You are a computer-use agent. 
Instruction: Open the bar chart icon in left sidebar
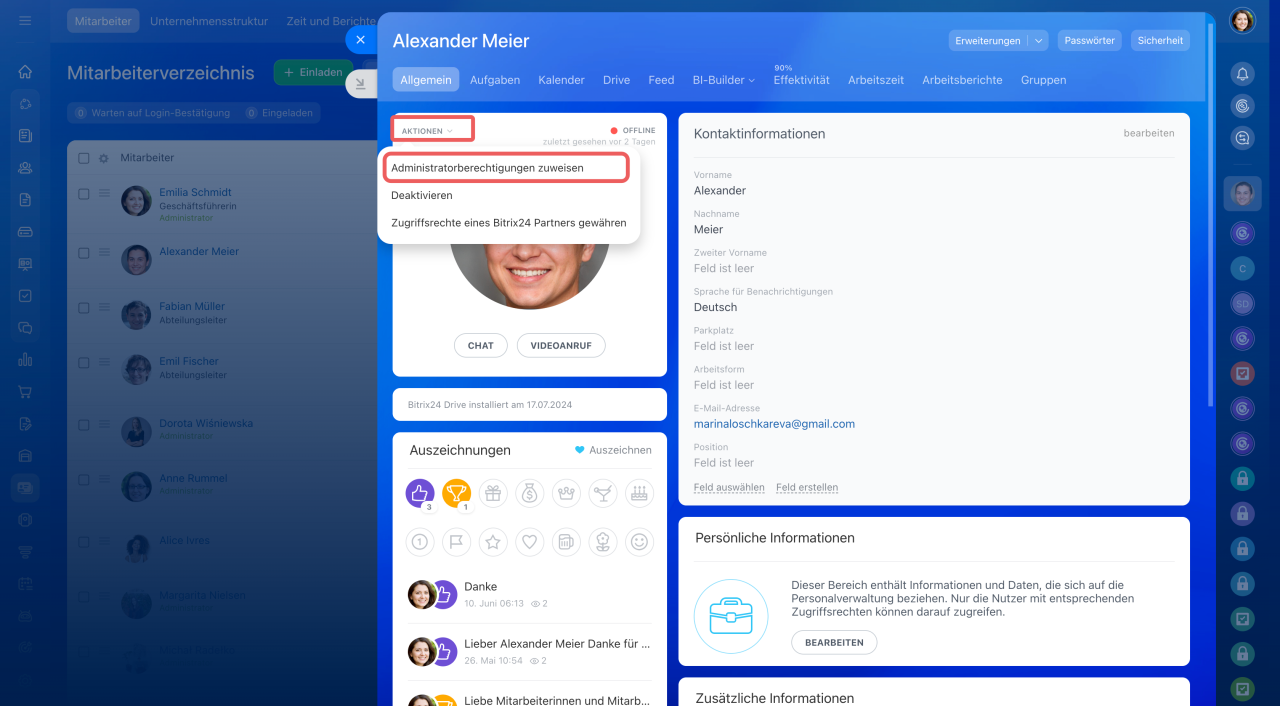coord(25,359)
